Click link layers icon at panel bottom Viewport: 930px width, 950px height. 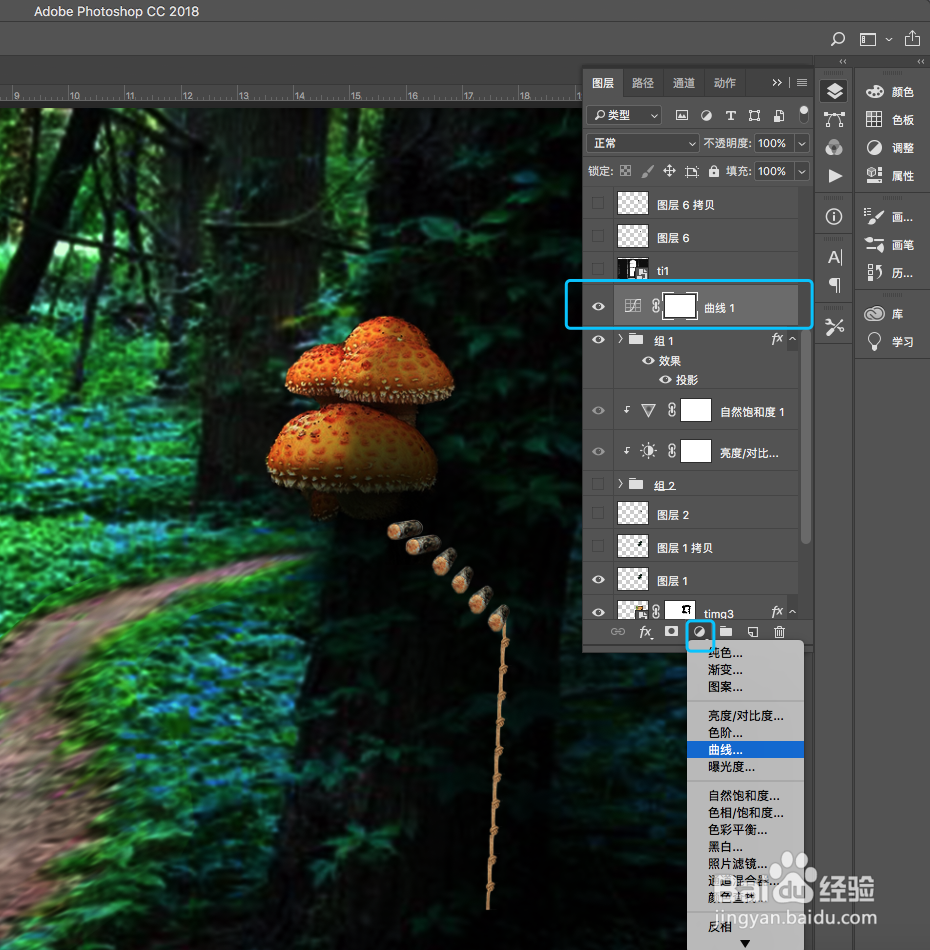(618, 631)
